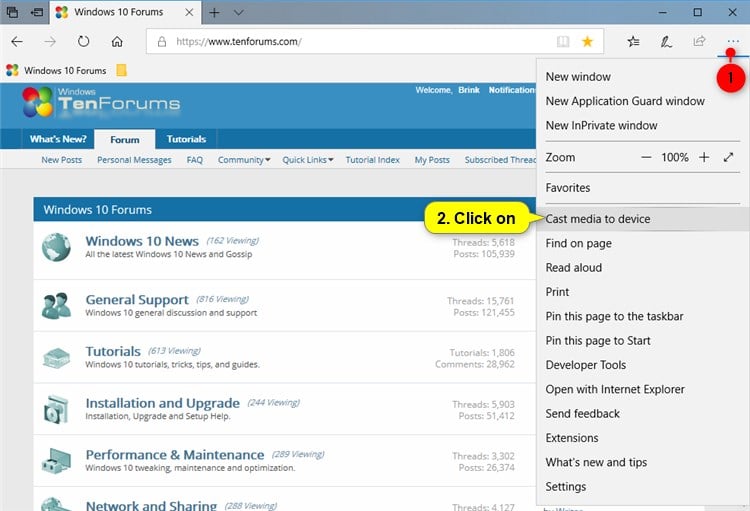Click the Brink username link

[x=469, y=90]
